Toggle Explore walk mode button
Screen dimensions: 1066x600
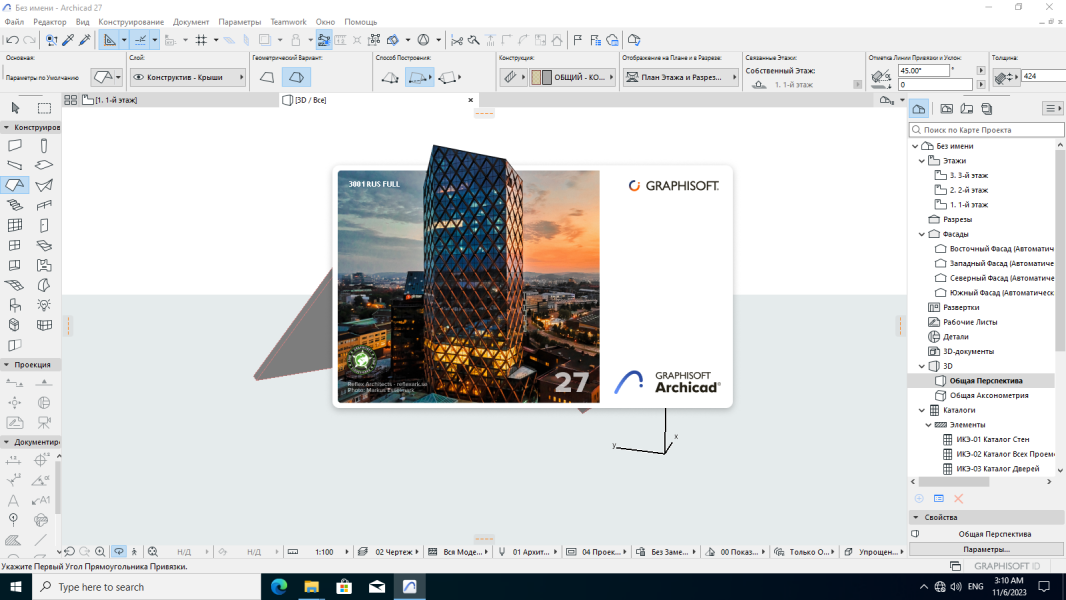135,552
